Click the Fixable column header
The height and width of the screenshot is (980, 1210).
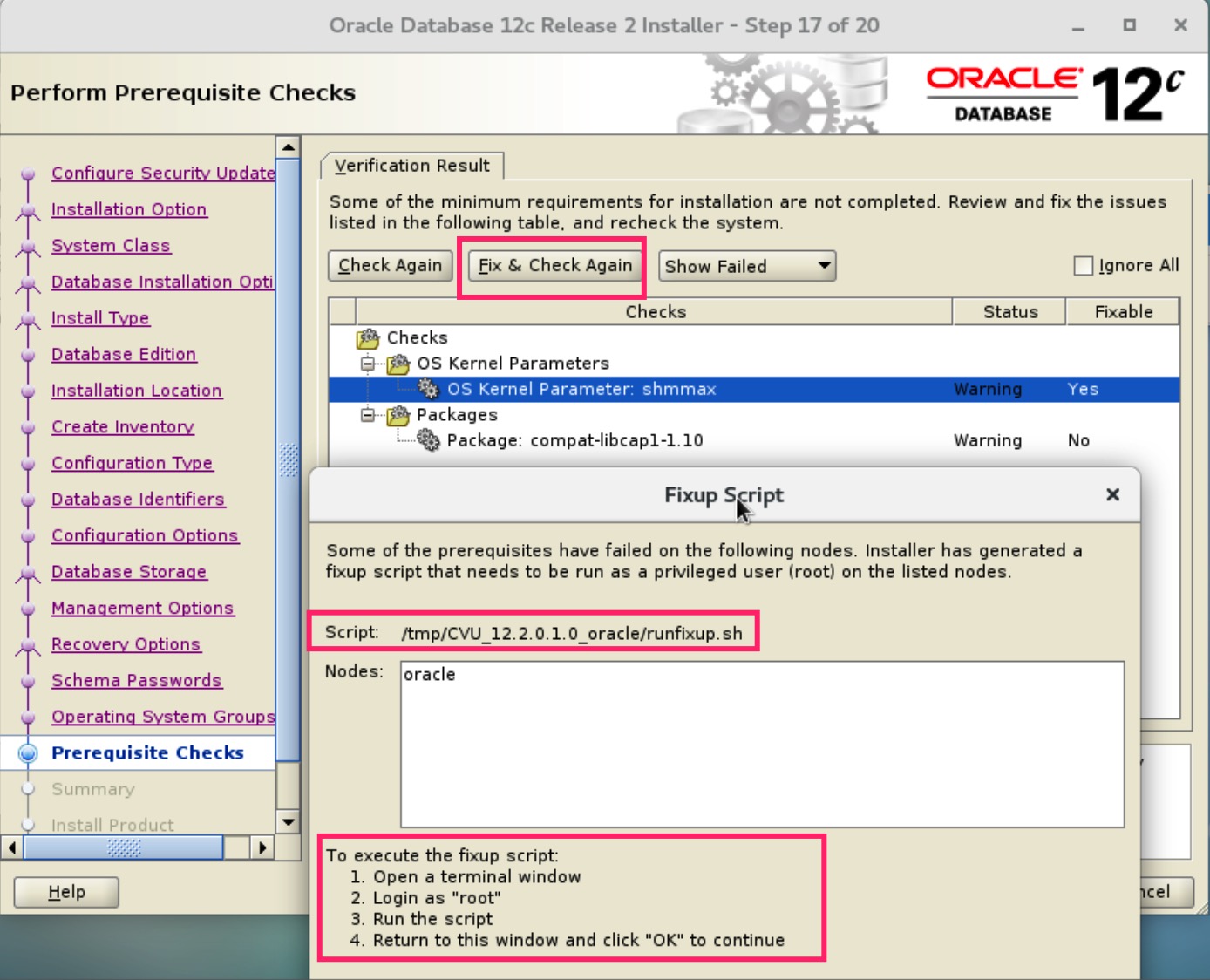pyautogui.click(x=1123, y=312)
